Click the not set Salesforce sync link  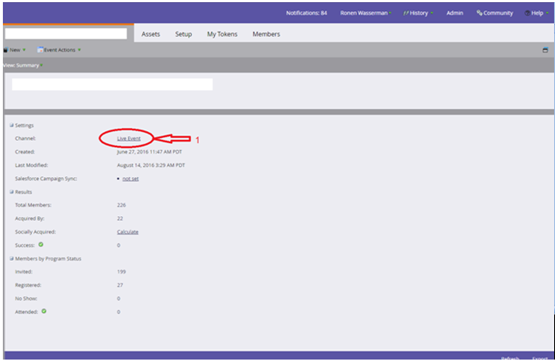point(130,179)
